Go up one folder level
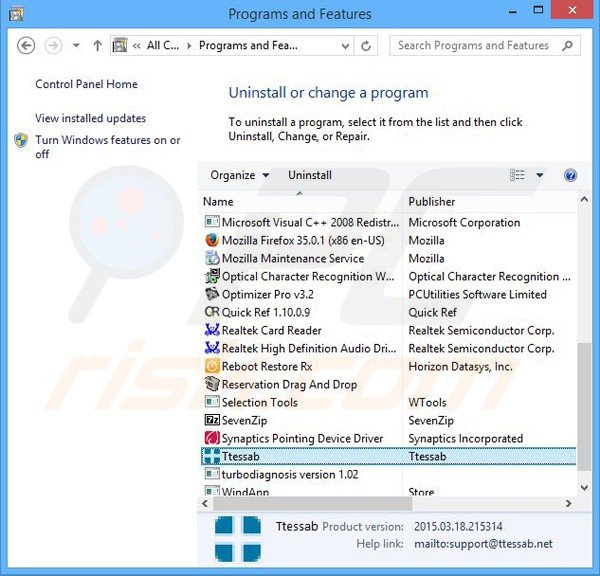 98,46
